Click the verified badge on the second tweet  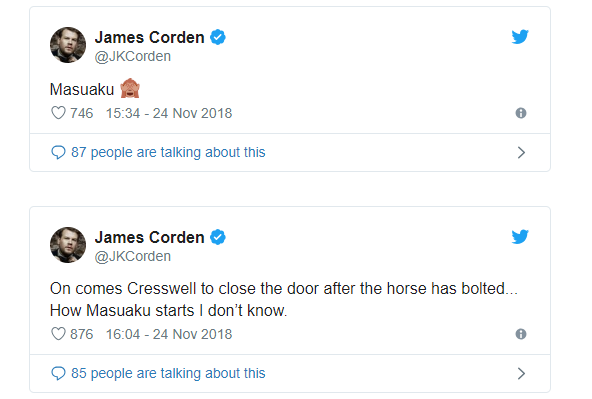pyautogui.click(x=218, y=237)
